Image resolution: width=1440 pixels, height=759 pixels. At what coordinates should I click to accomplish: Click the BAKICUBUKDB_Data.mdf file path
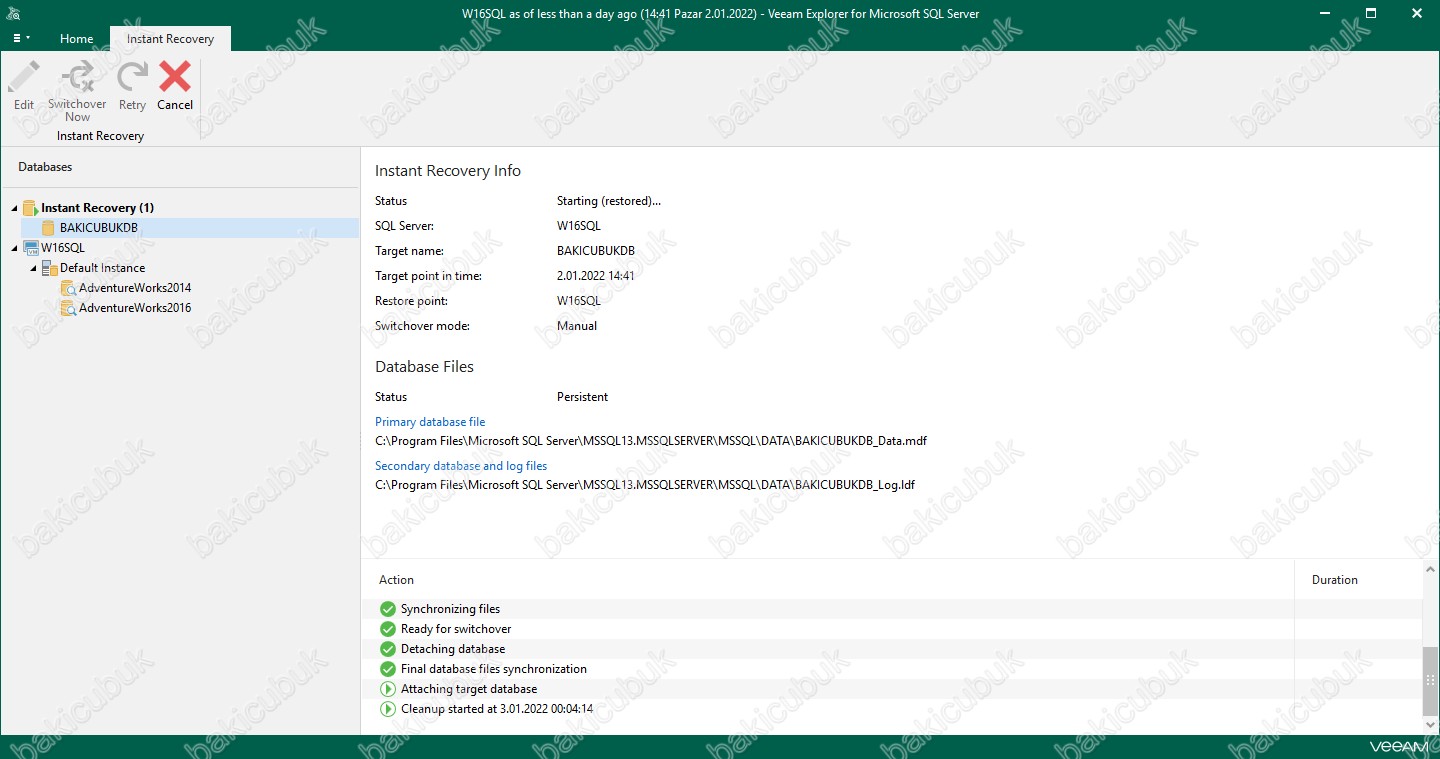[x=651, y=441]
